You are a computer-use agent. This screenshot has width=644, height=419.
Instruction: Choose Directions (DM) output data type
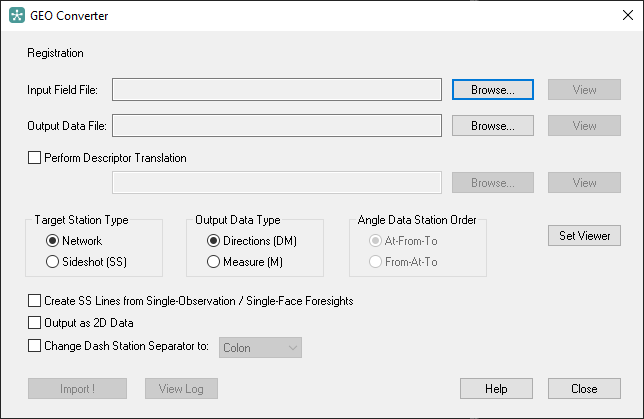pos(213,241)
